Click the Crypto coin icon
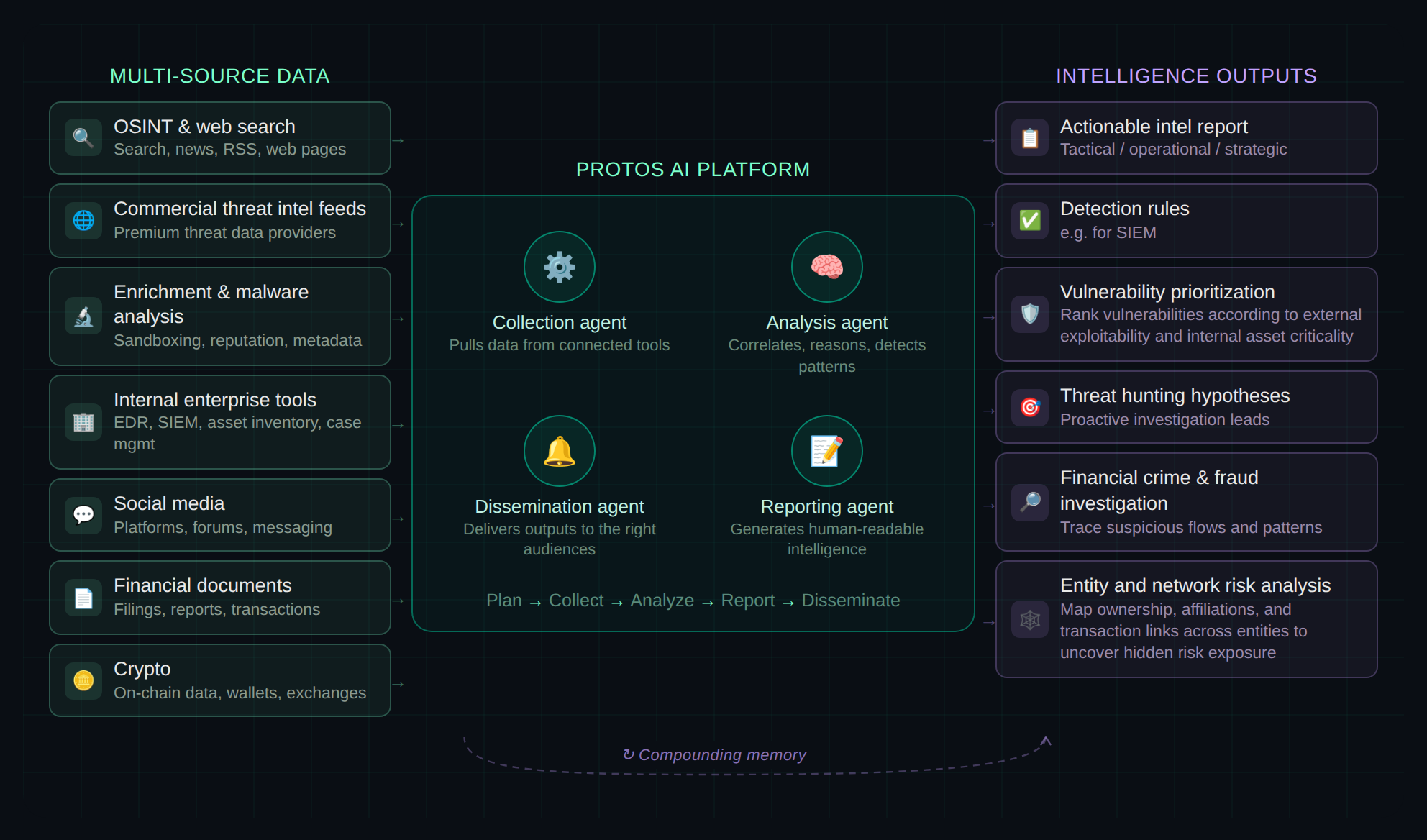 83,680
